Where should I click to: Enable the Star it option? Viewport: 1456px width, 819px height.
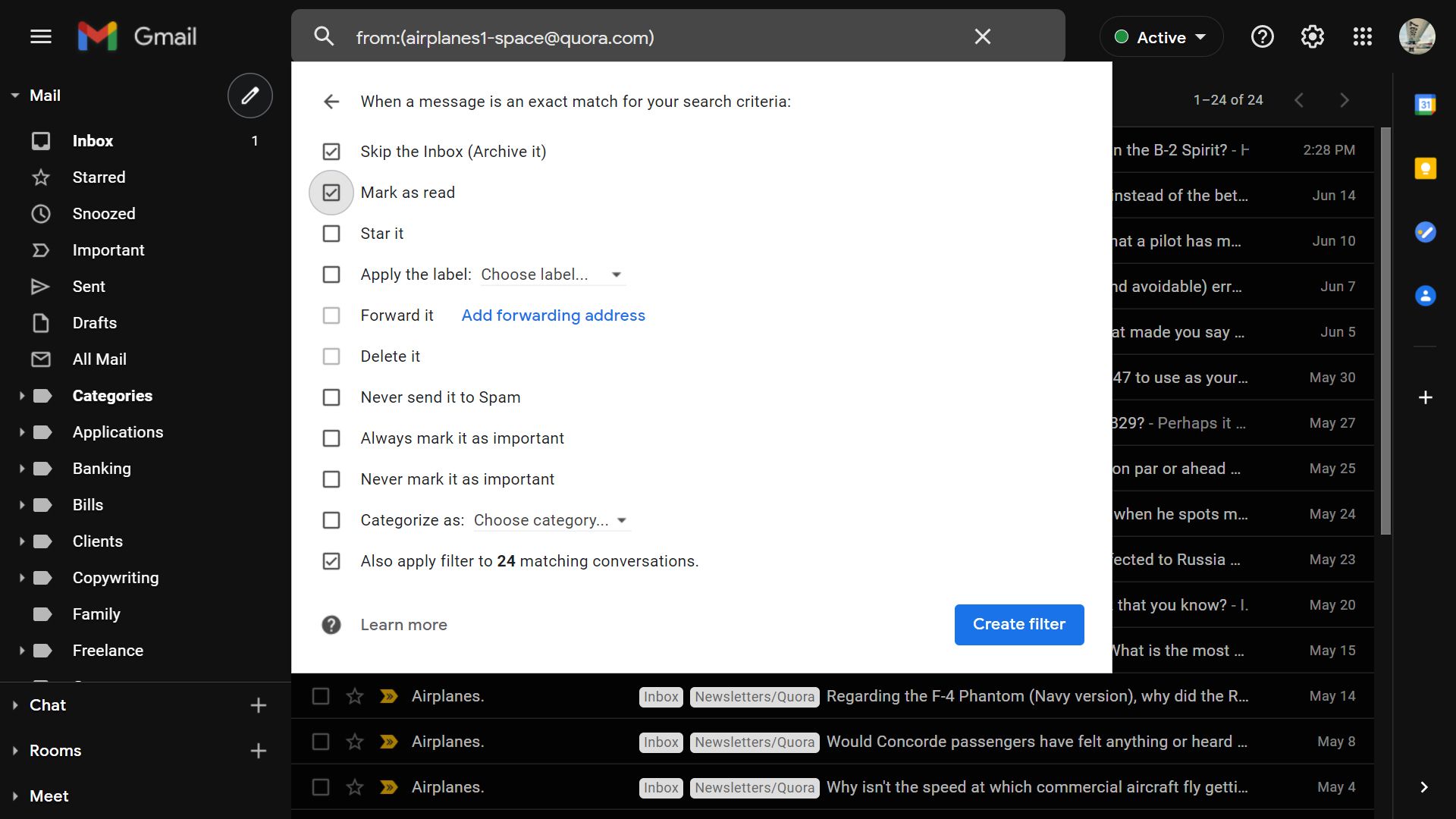pos(331,234)
